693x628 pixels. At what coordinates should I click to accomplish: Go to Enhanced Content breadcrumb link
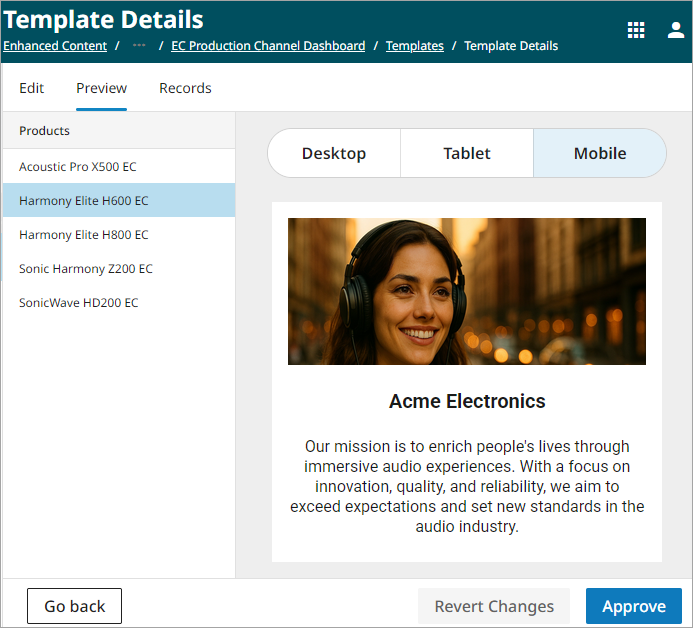(55, 46)
